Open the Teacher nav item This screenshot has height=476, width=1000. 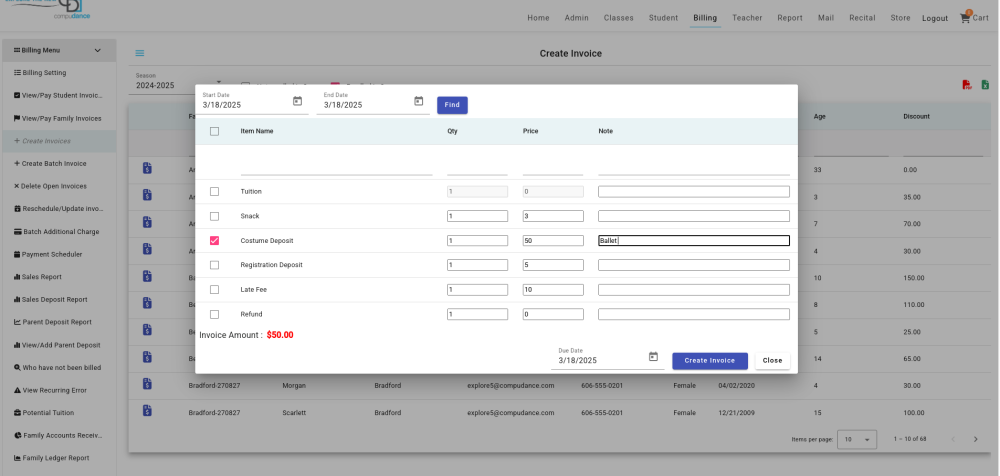tap(747, 18)
